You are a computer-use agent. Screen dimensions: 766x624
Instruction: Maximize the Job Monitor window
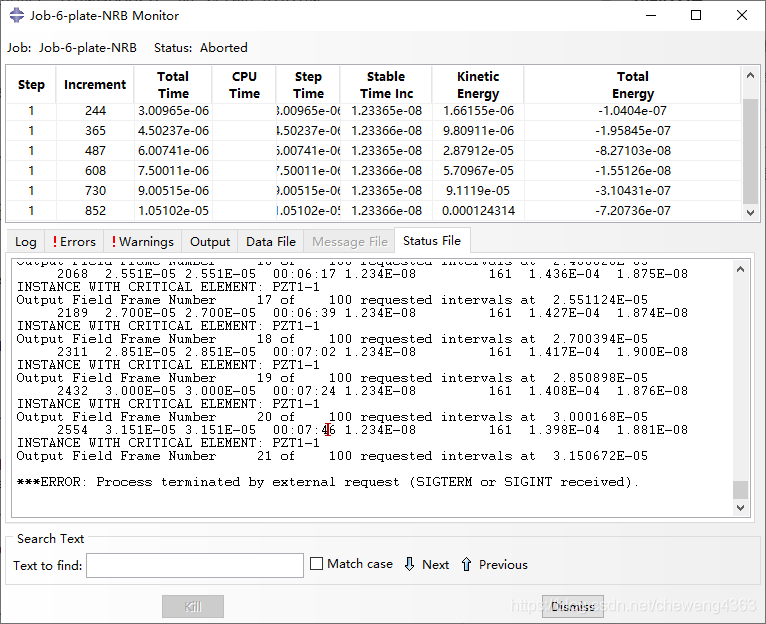(x=696, y=15)
